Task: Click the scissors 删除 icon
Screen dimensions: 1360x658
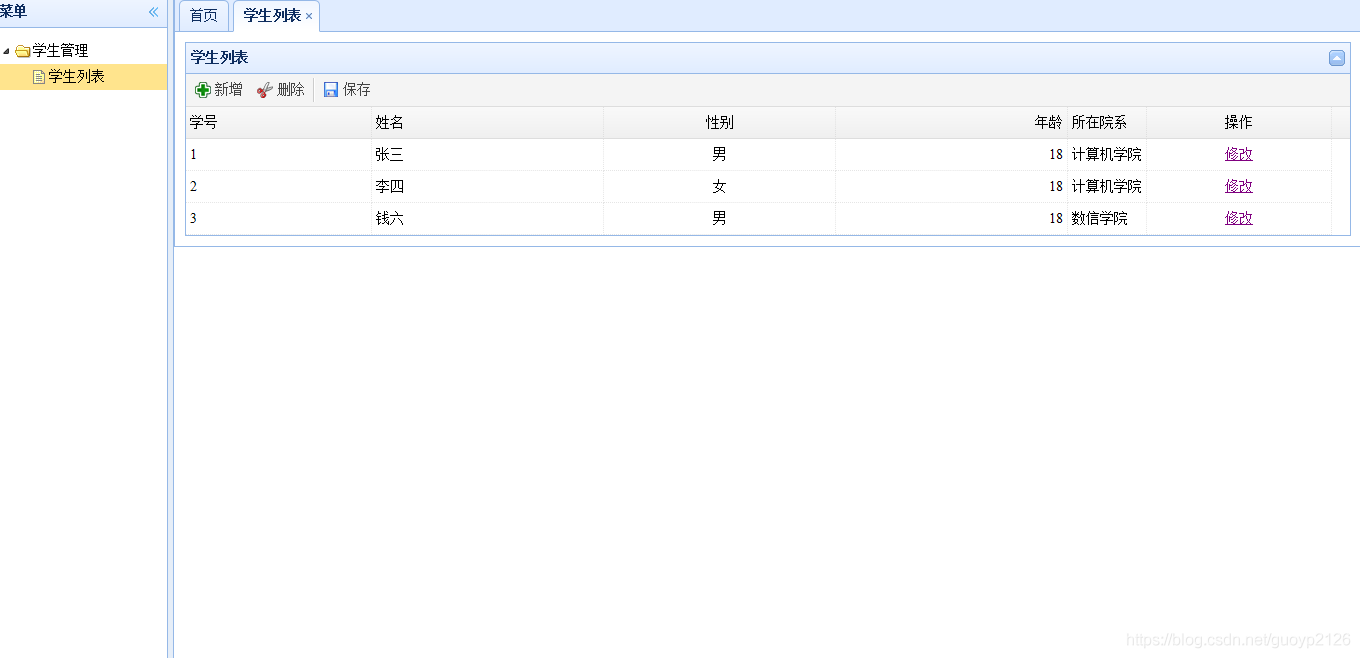Action: point(265,90)
